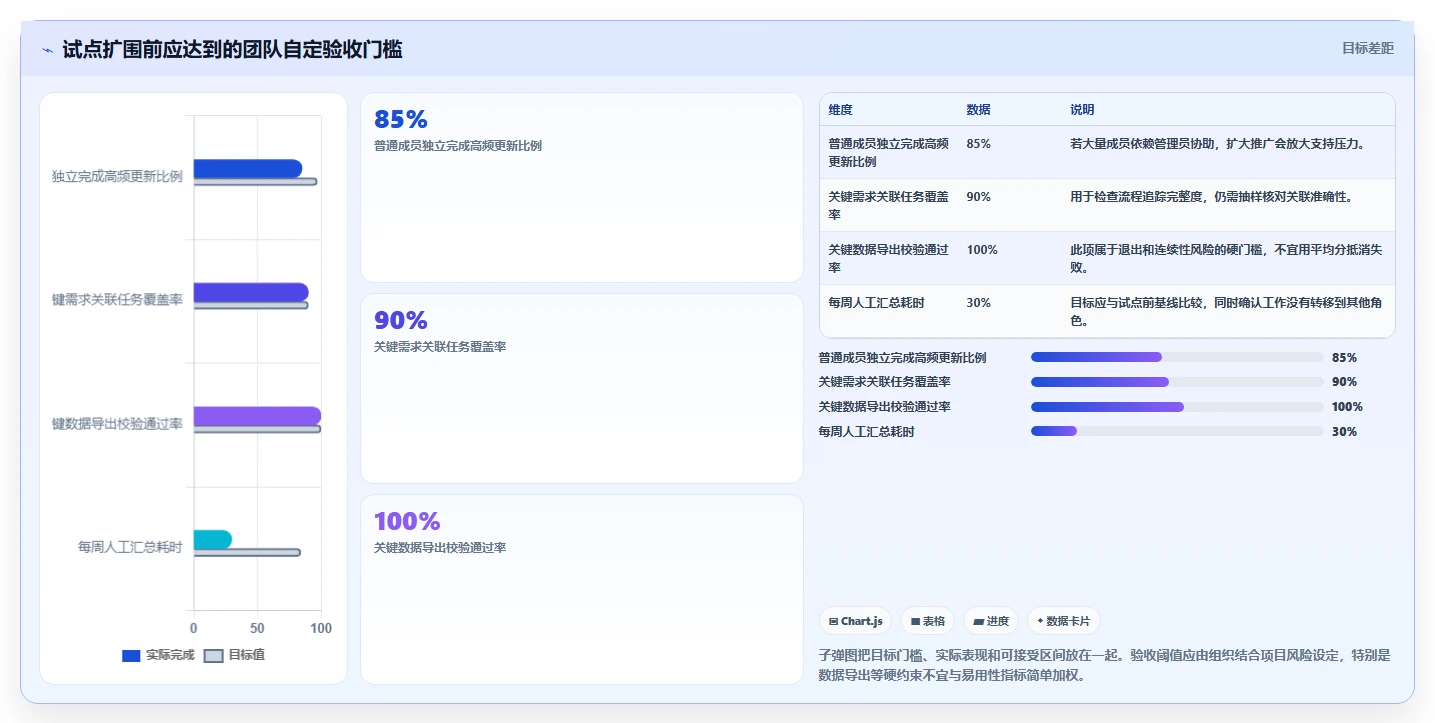
Task: Click the 说明 table column header
Action: [1082, 110]
